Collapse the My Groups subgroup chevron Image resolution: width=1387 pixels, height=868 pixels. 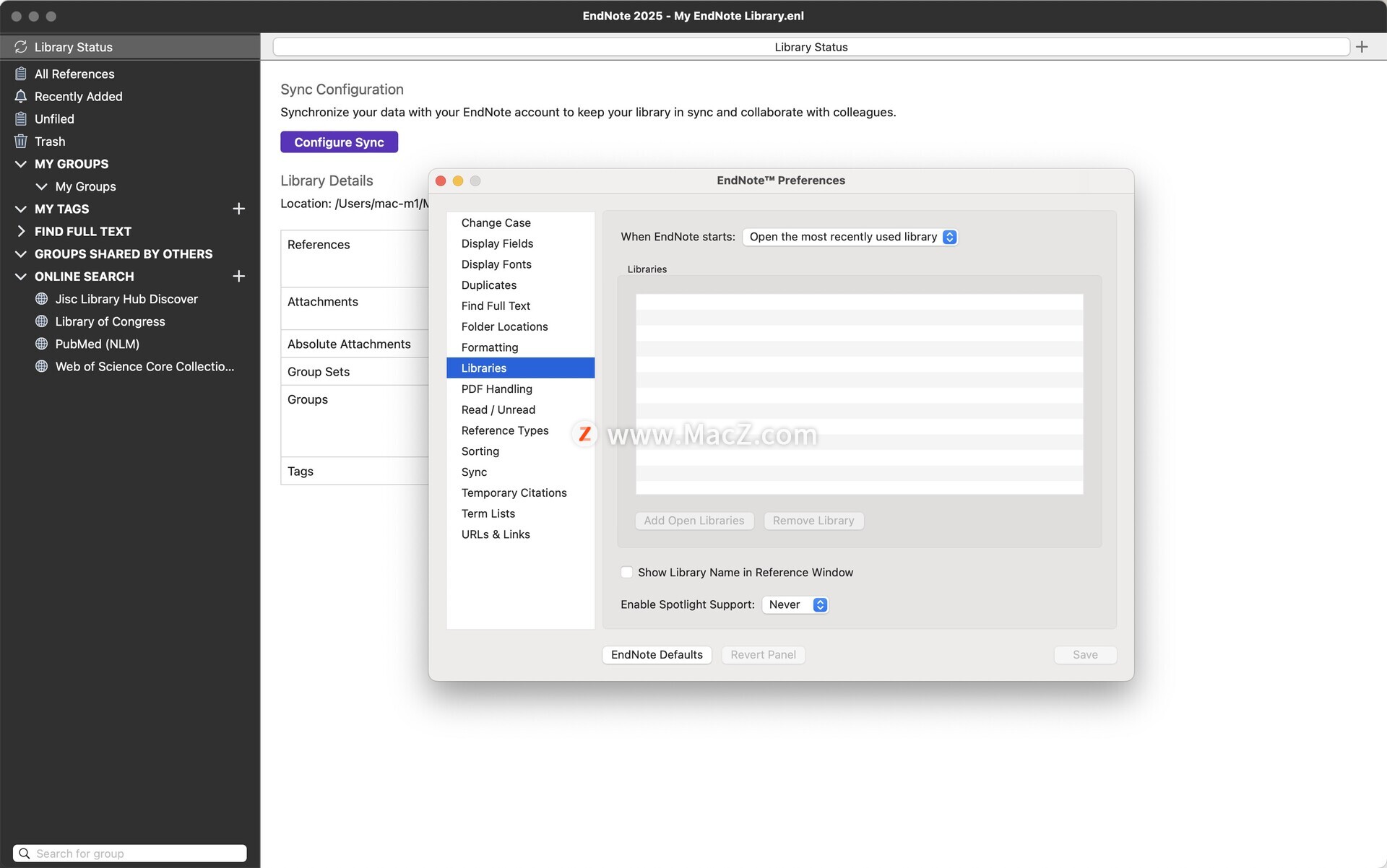click(41, 186)
